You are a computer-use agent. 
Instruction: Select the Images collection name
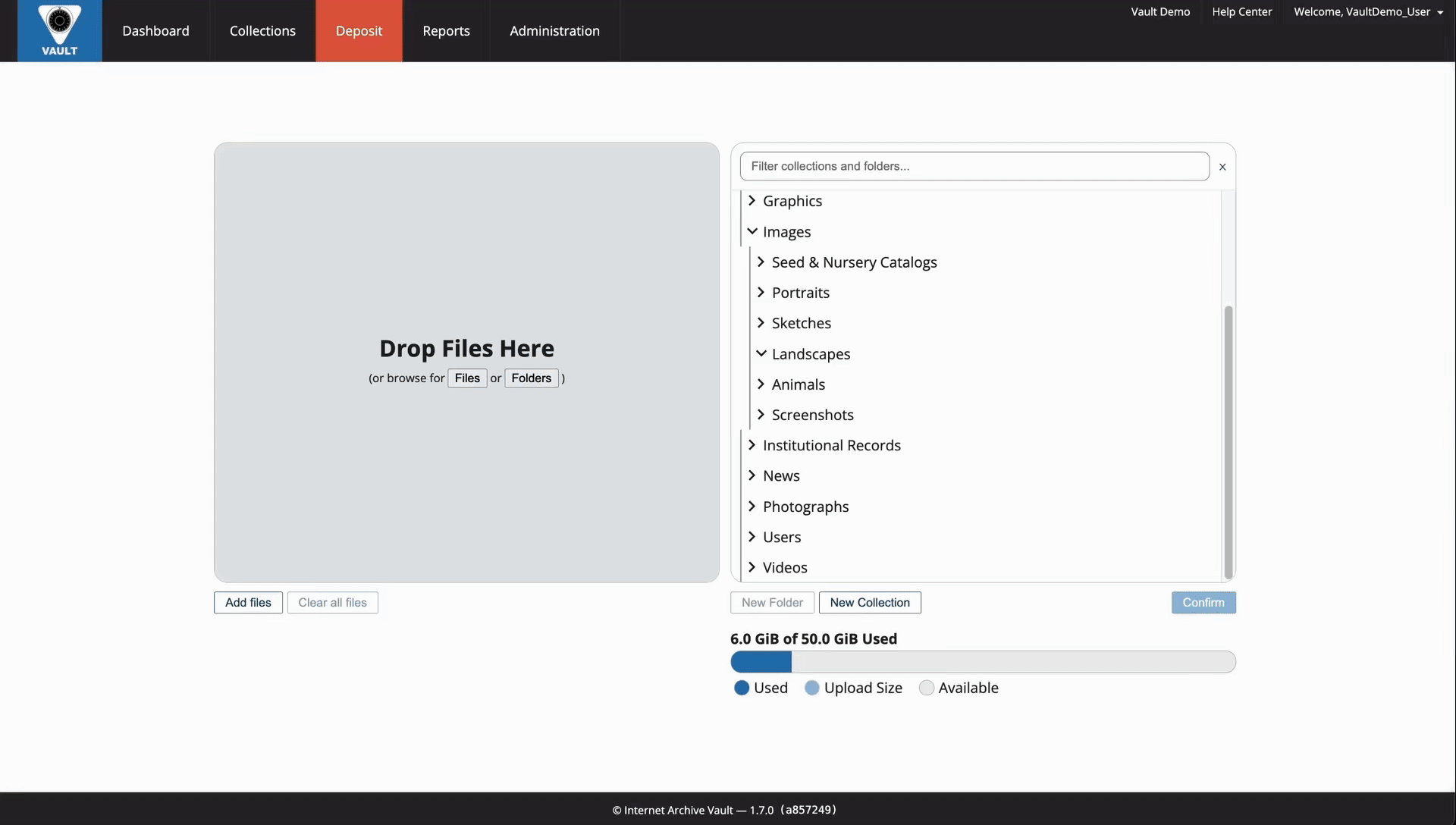[x=786, y=232]
